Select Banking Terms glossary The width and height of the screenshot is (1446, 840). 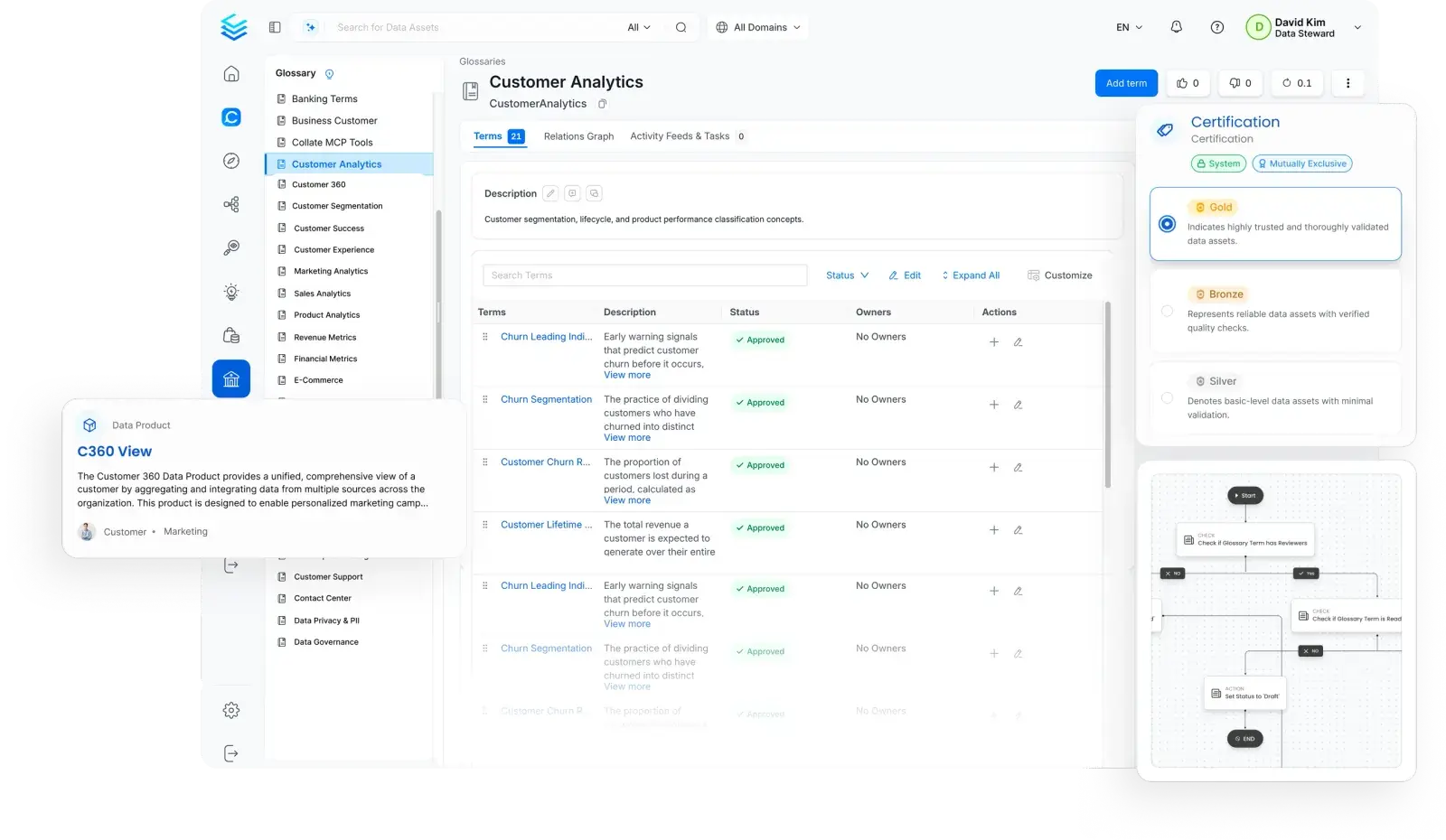[324, 99]
